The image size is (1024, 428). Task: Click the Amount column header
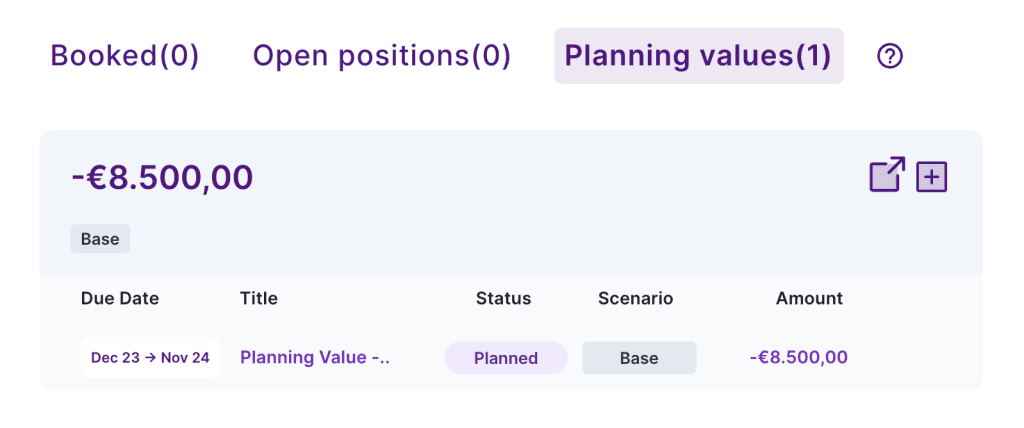[x=809, y=298]
